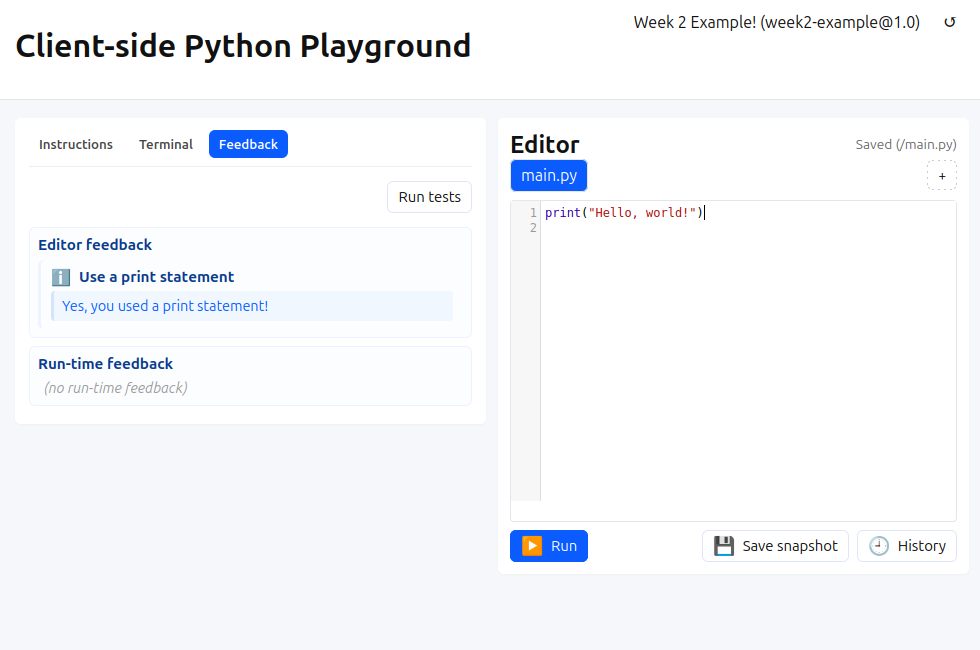Image resolution: width=980 pixels, height=650 pixels.
Task: Click the line number 1 gutter
Action: pos(533,213)
